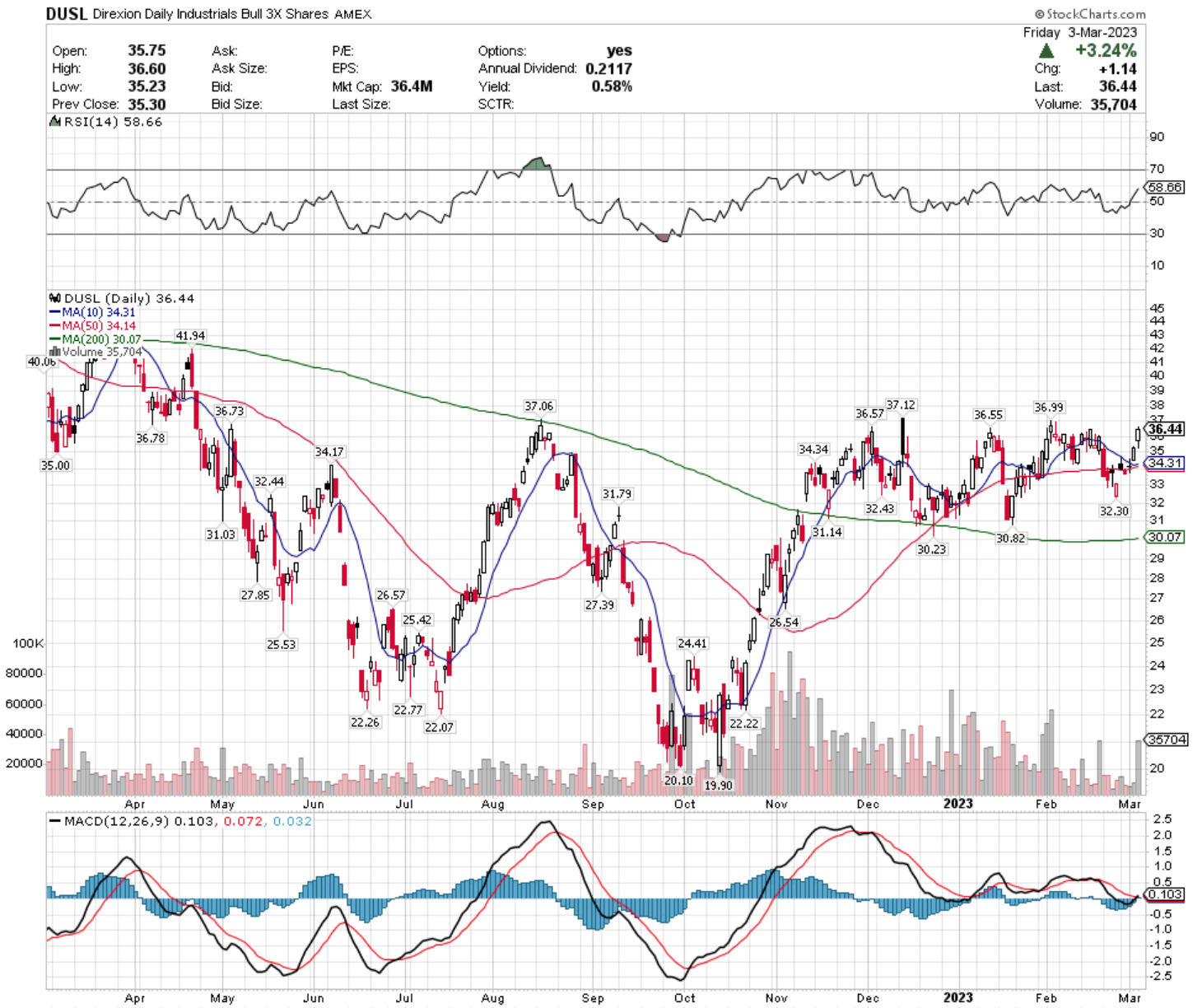1202x1008 pixels.
Task: Click the 30.23 price label
Action: [x=931, y=549]
